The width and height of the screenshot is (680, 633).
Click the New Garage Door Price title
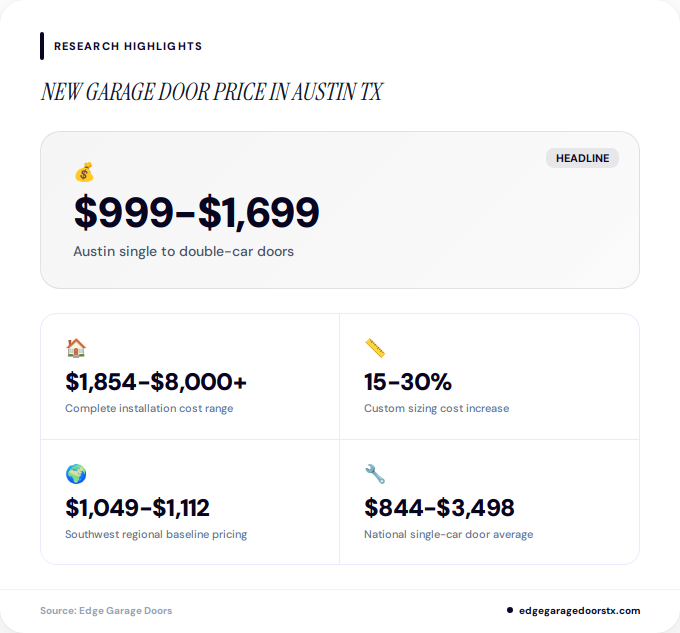(x=211, y=92)
